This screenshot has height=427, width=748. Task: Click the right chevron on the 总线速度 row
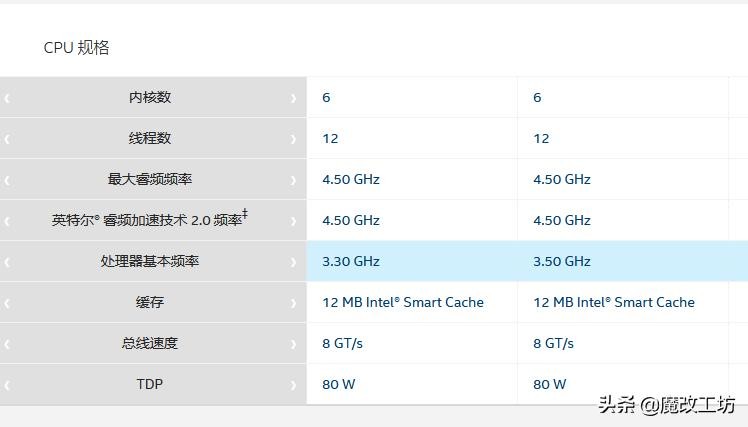(293, 344)
